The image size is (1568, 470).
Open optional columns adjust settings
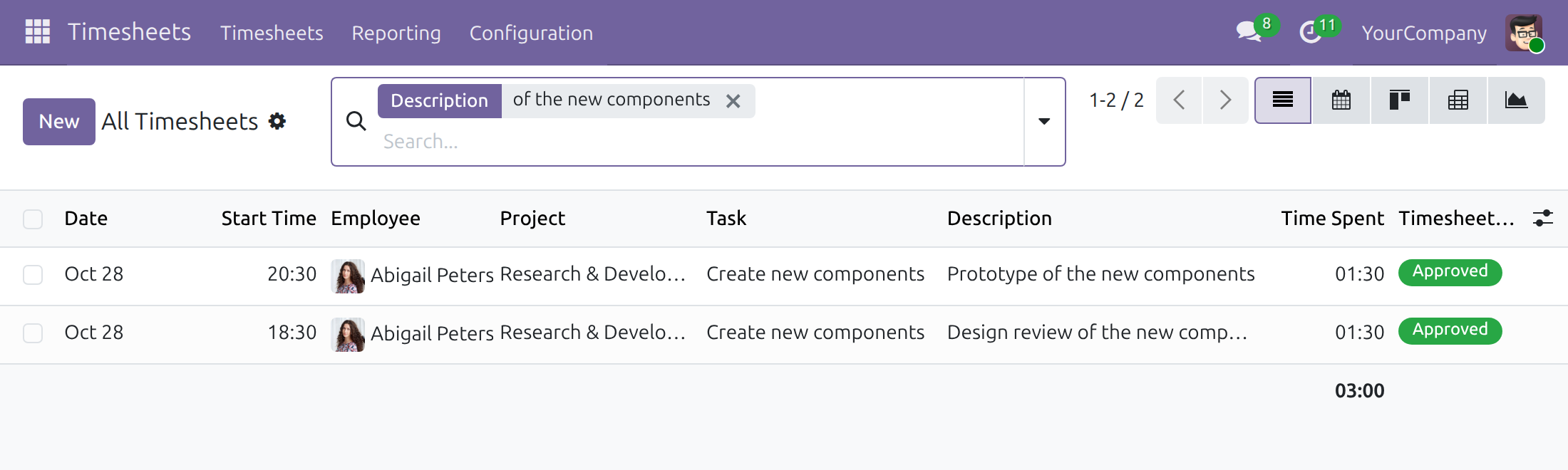(1543, 218)
